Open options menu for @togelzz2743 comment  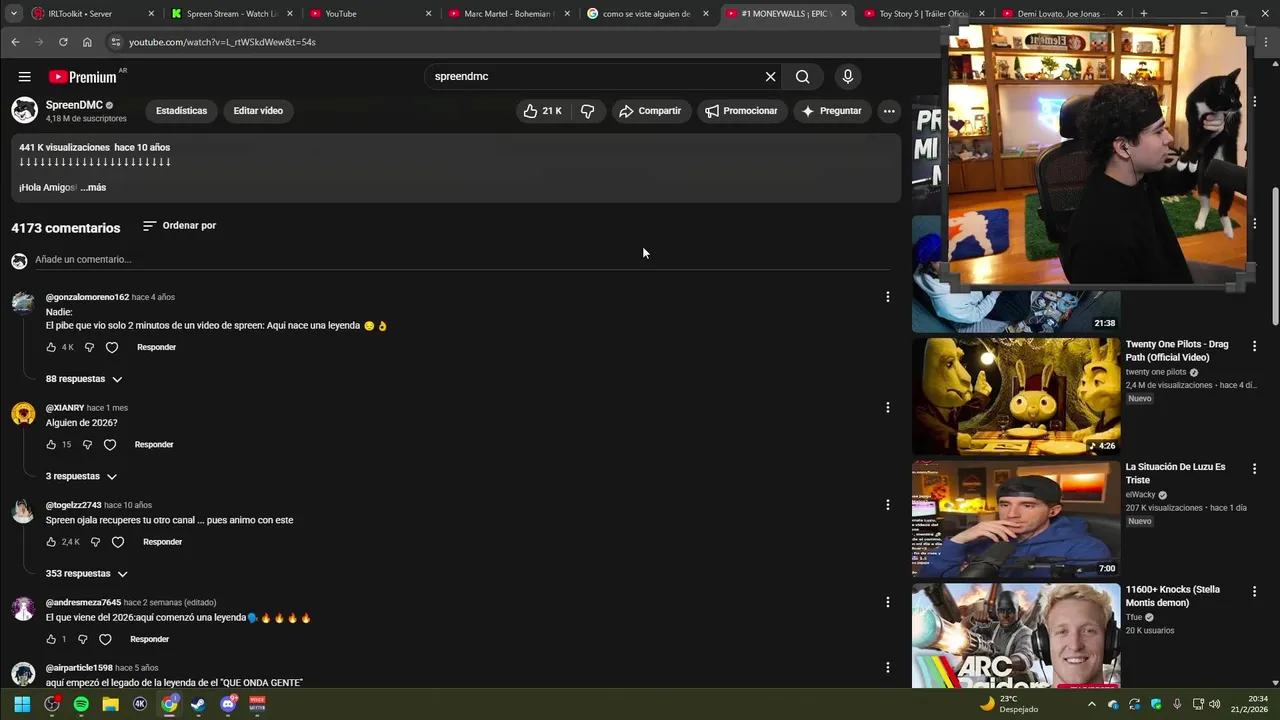887,505
